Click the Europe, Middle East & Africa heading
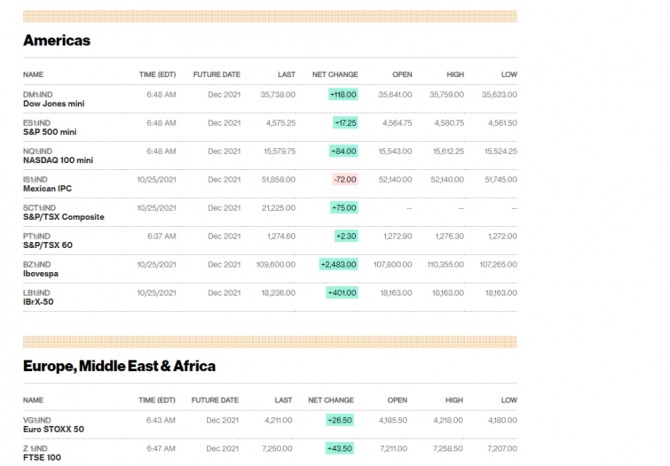 point(119,366)
